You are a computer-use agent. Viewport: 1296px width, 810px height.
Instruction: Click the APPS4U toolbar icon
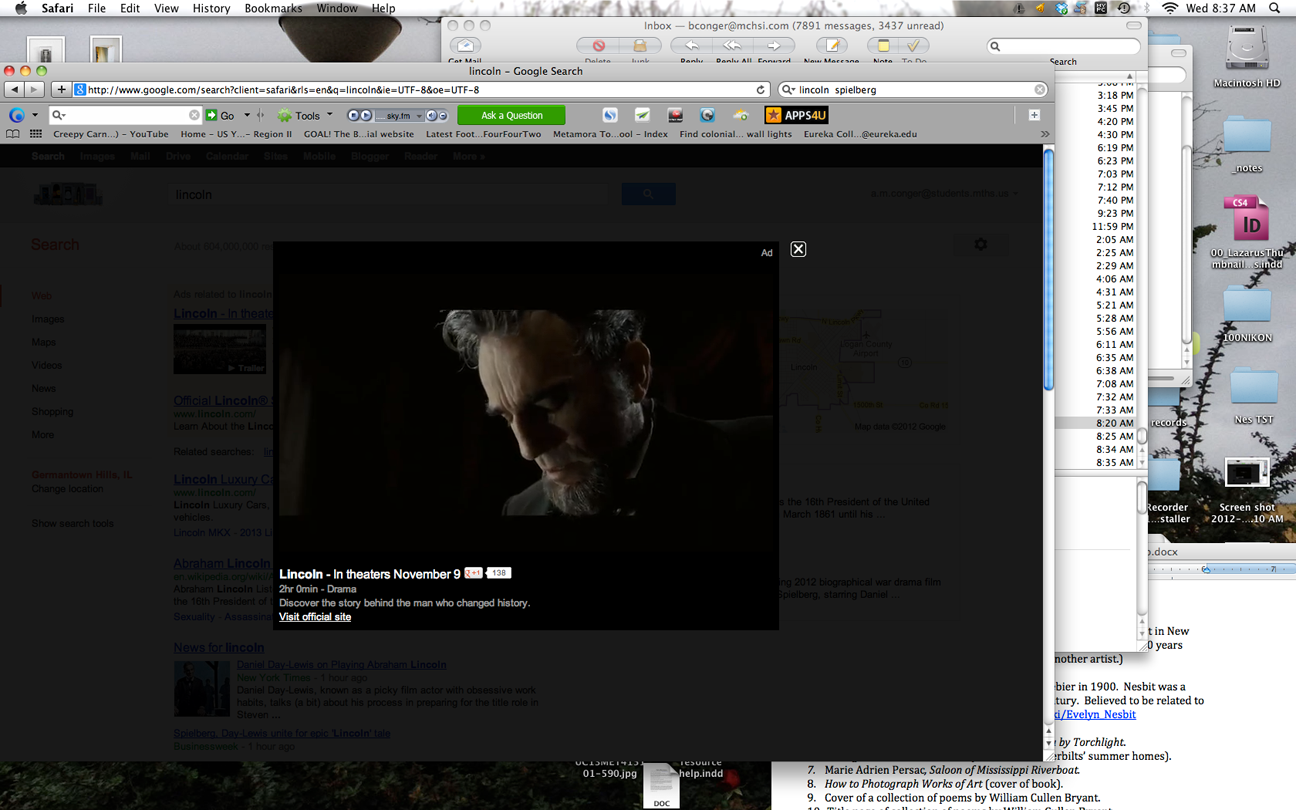[x=796, y=115]
